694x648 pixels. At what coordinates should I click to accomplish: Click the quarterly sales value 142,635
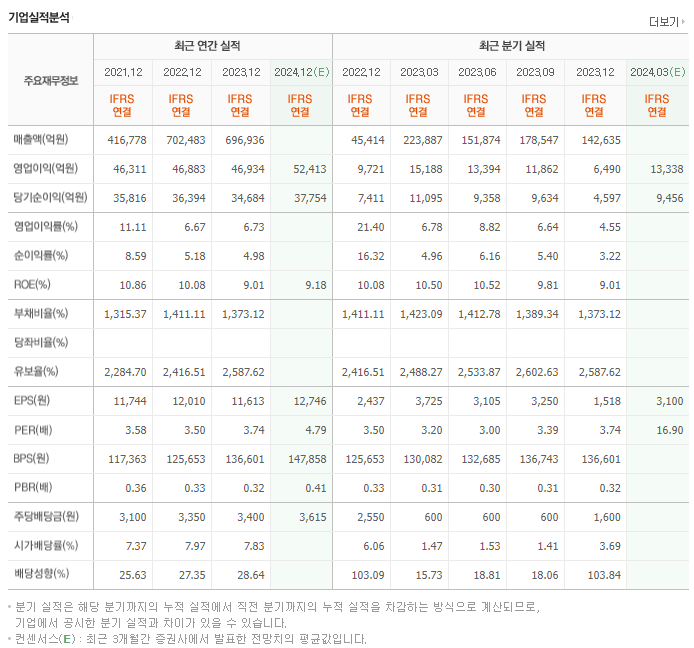(x=601, y=140)
